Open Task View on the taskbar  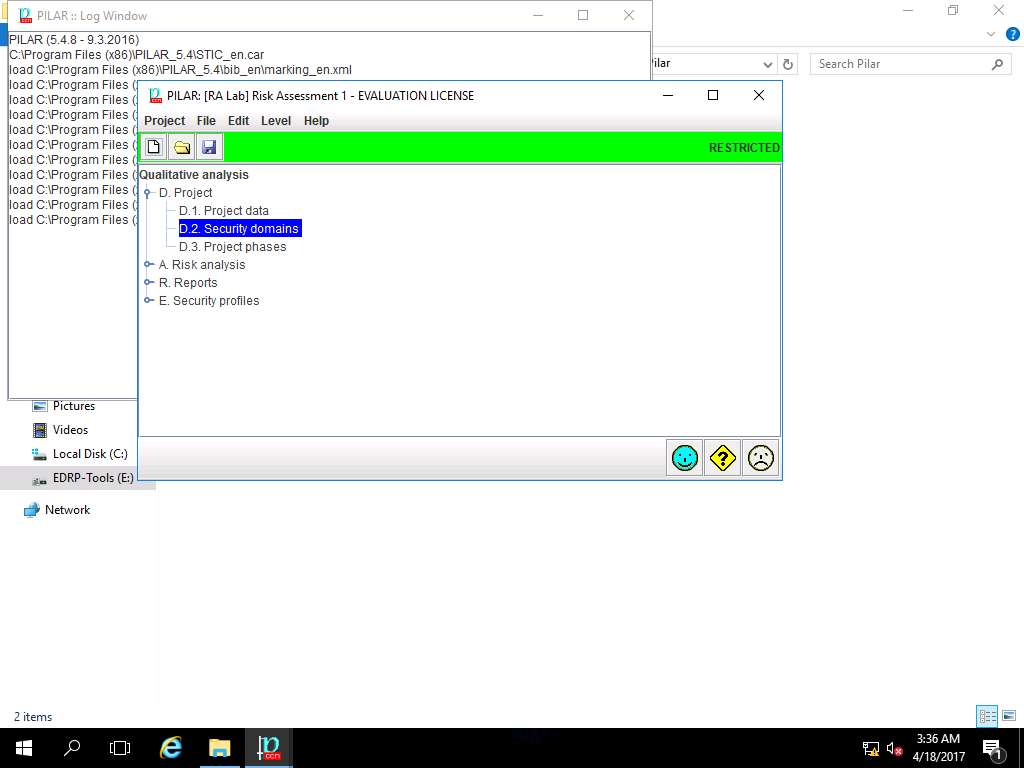pyautogui.click(x=120, y=748)
